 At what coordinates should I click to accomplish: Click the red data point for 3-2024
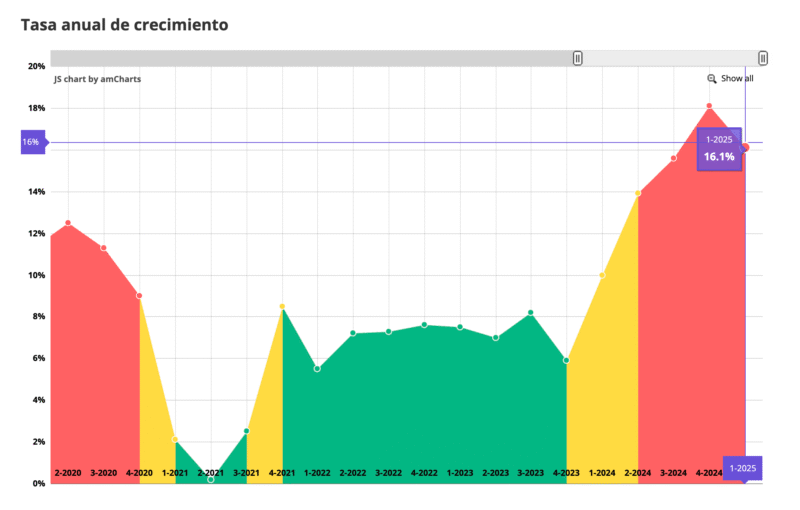point(674,158)
